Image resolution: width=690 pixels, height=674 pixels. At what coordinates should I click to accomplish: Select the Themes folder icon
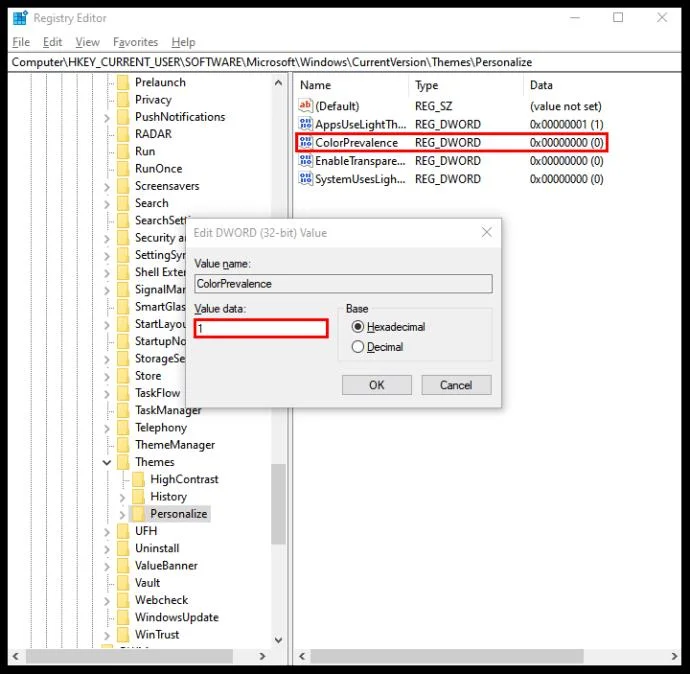[x=123, y=462]
